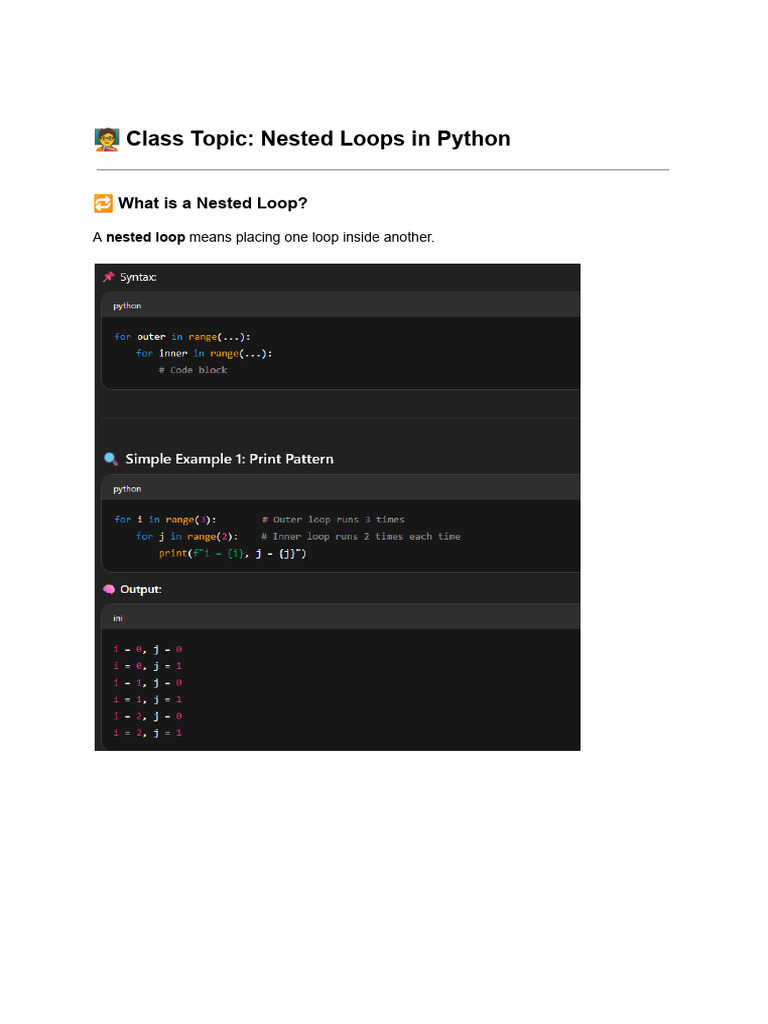Click the teacher emoji beside the class title

(x=106, y=139)
